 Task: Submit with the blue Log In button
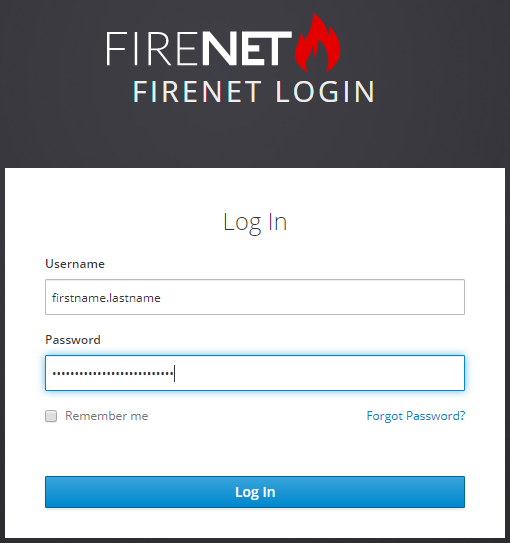pyautogui.click(x=255, y=492)
